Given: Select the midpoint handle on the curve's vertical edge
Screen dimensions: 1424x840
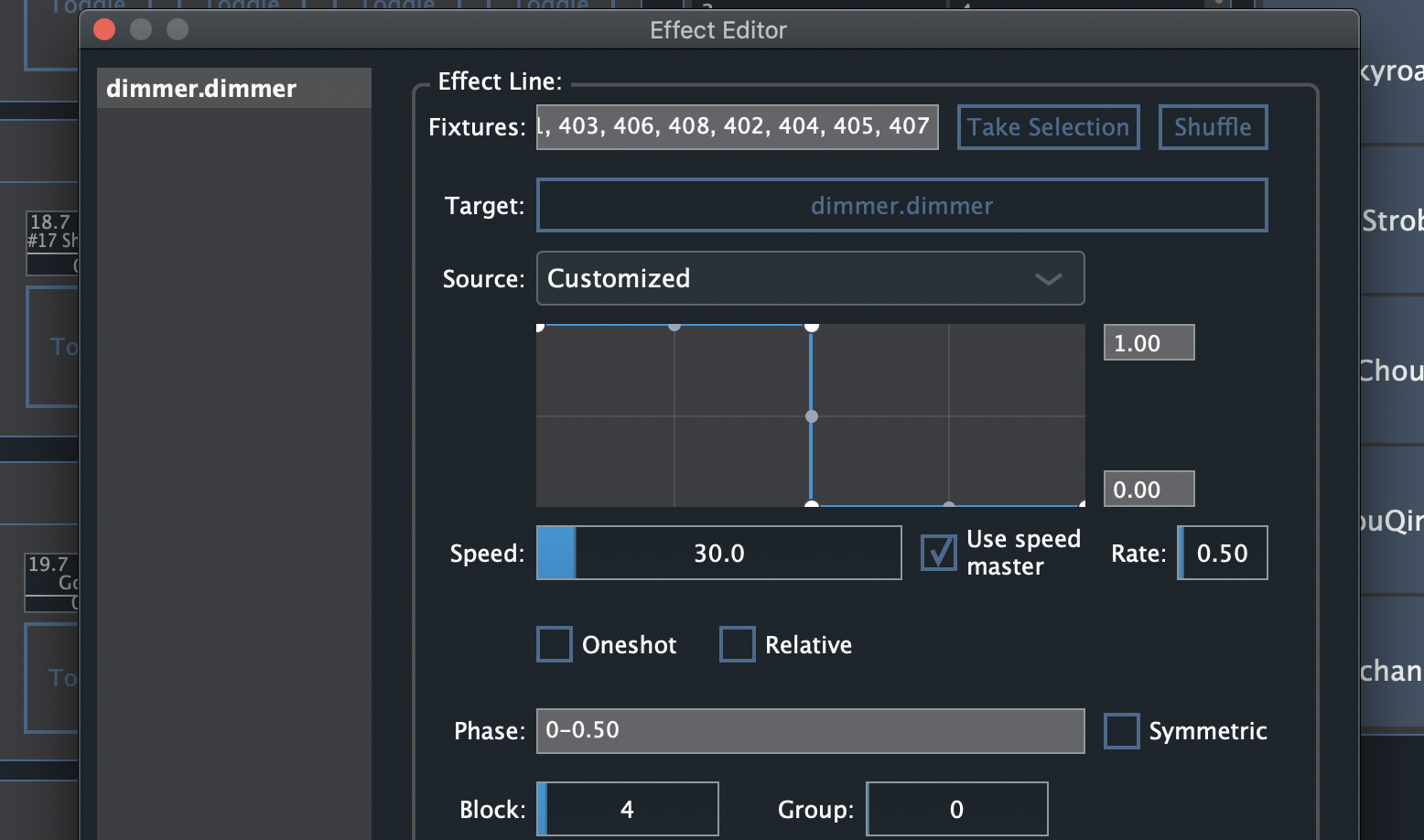Looking at the screenshot, I should click(x=812, y=416).
